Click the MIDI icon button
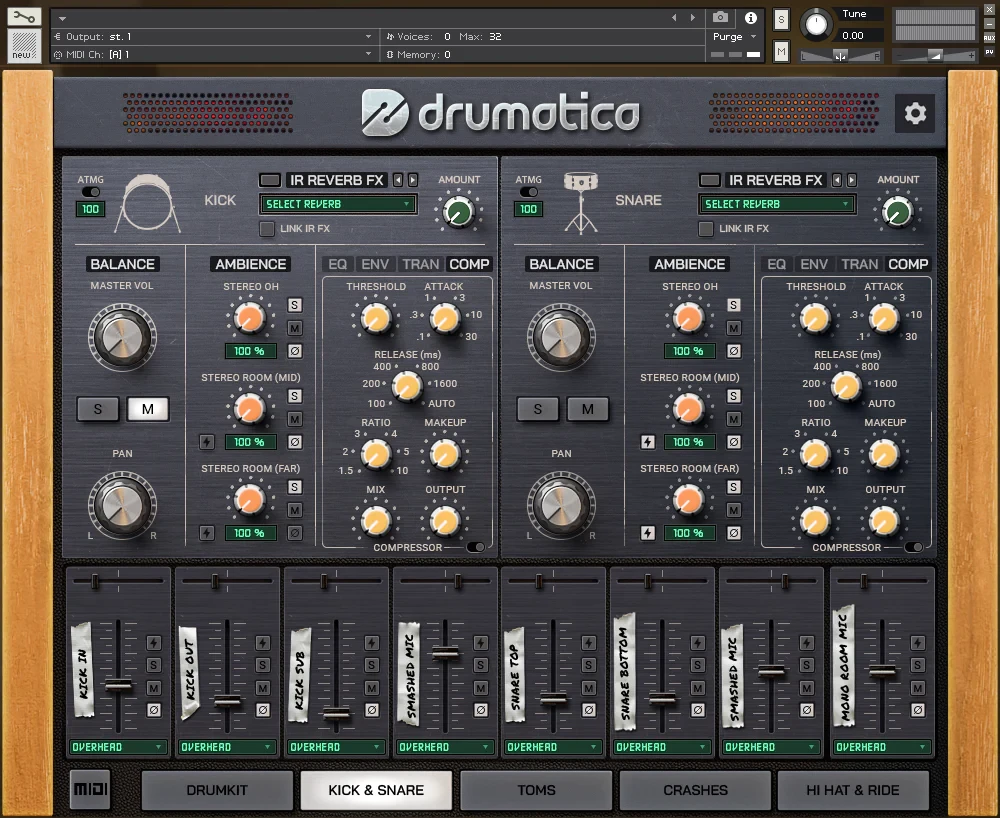The image size is (1000, 818). pos(90,790)
